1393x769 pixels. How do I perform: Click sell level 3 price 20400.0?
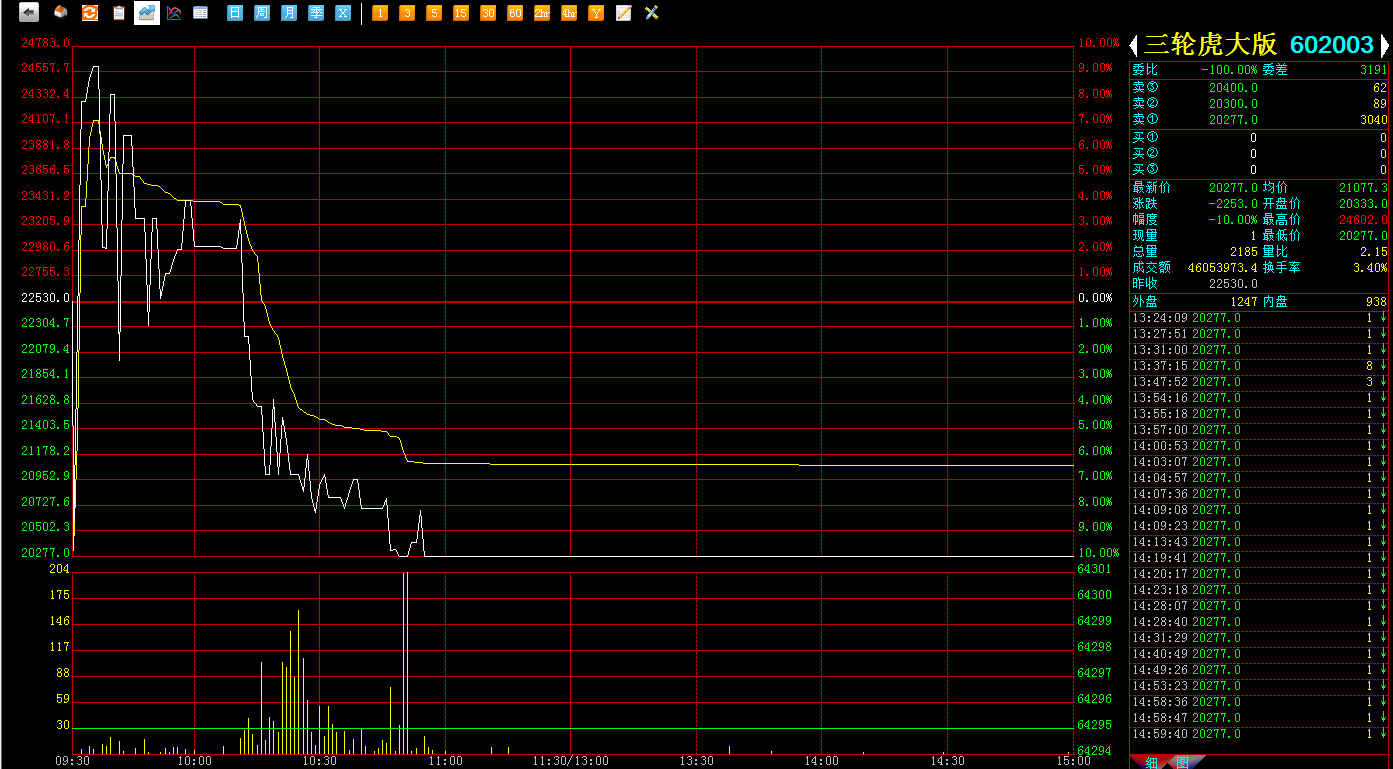[1234, 88]
